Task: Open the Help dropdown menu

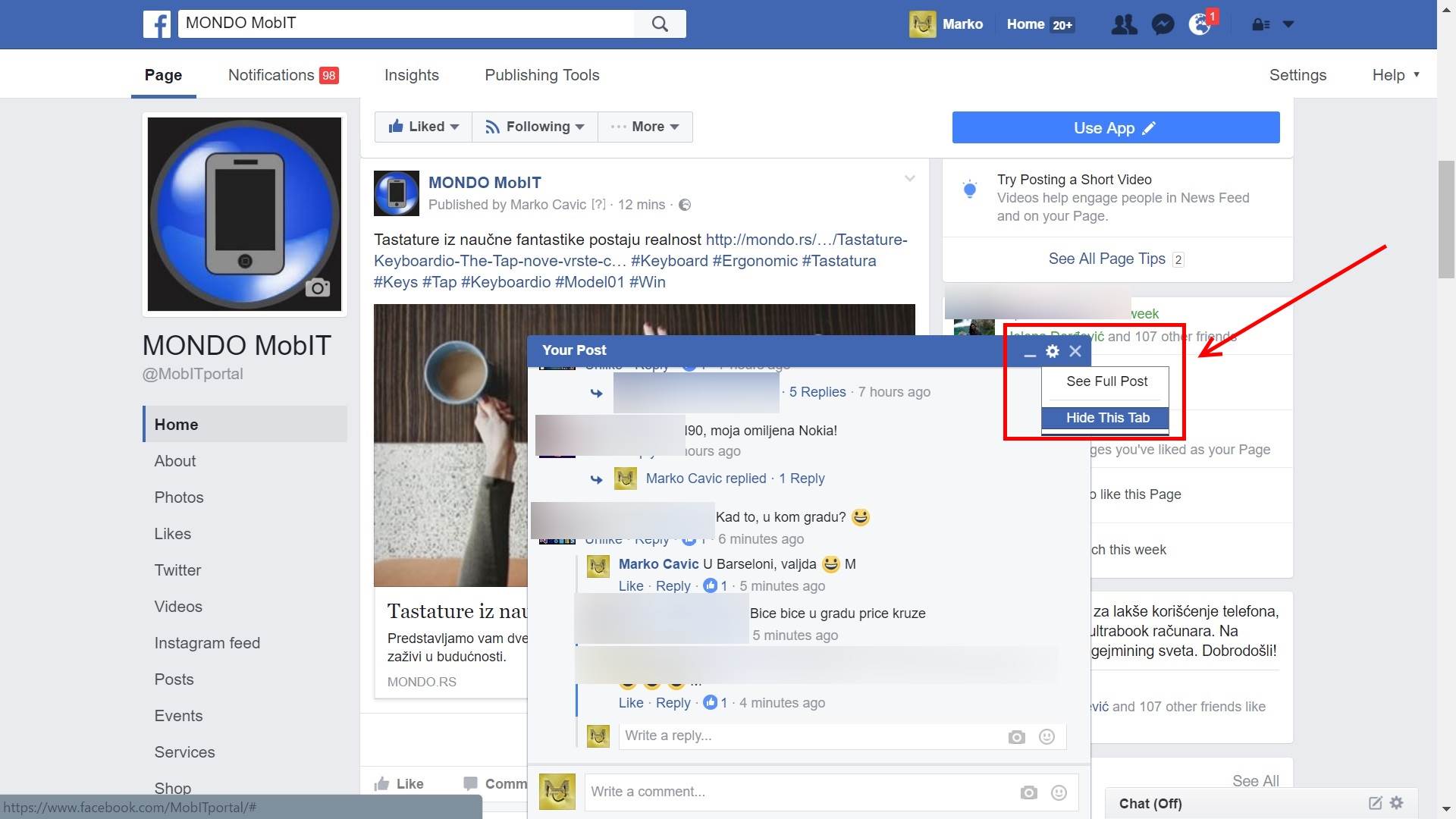Action: click(x=1395, y=75)
